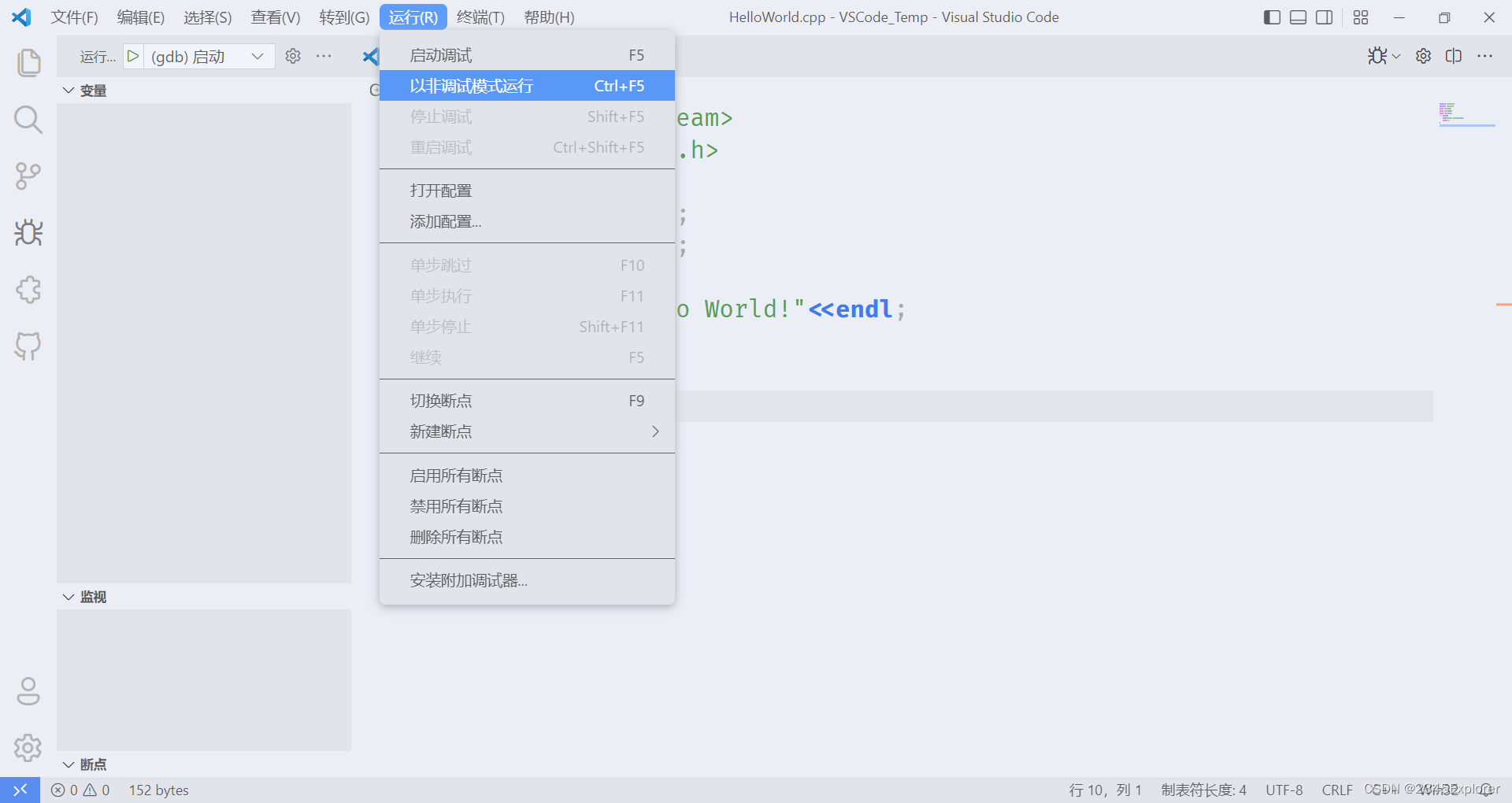Select 打开配置 menu entry
Image resolution: width=1512 pixels, height=803 pixels.
527,191
